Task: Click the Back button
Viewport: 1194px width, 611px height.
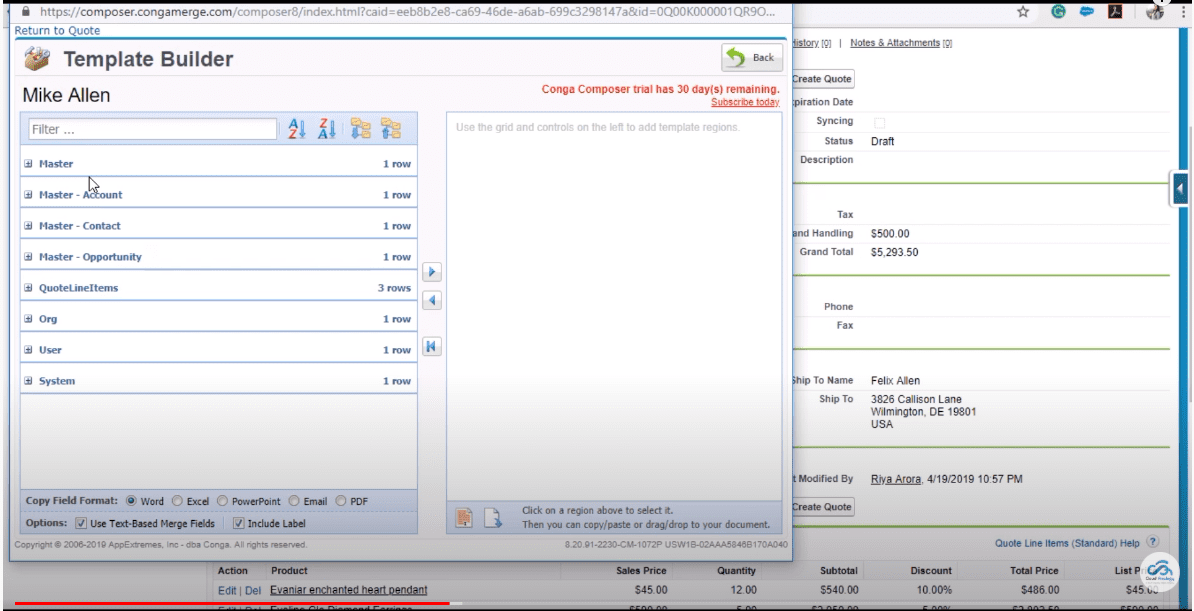Action: click(752, 57)
